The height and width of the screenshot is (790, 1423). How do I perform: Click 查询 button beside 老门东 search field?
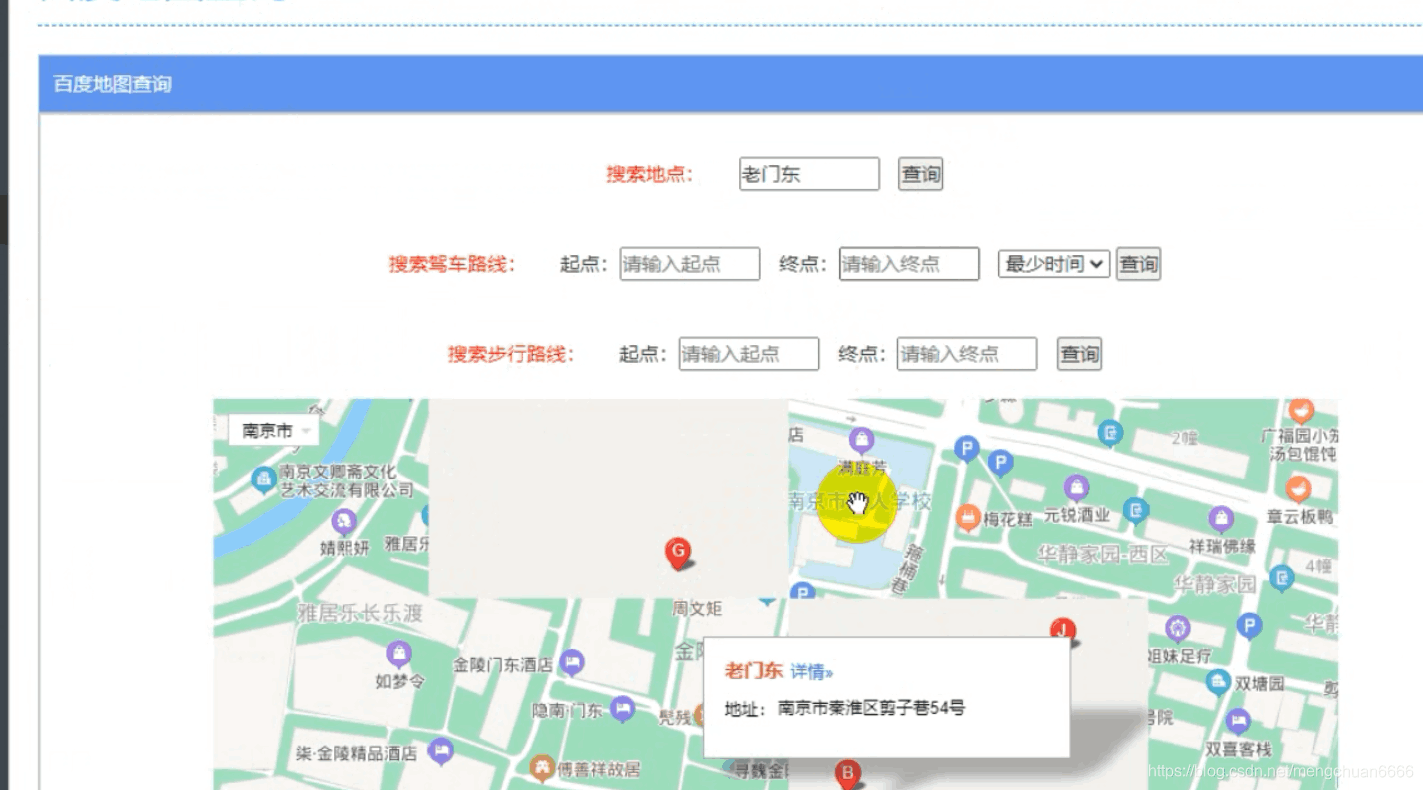coord(920,174)
